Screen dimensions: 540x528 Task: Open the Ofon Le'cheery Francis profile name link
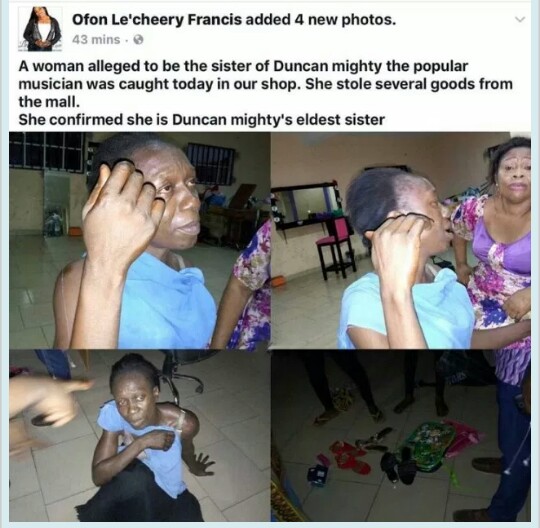click(157, 21)
